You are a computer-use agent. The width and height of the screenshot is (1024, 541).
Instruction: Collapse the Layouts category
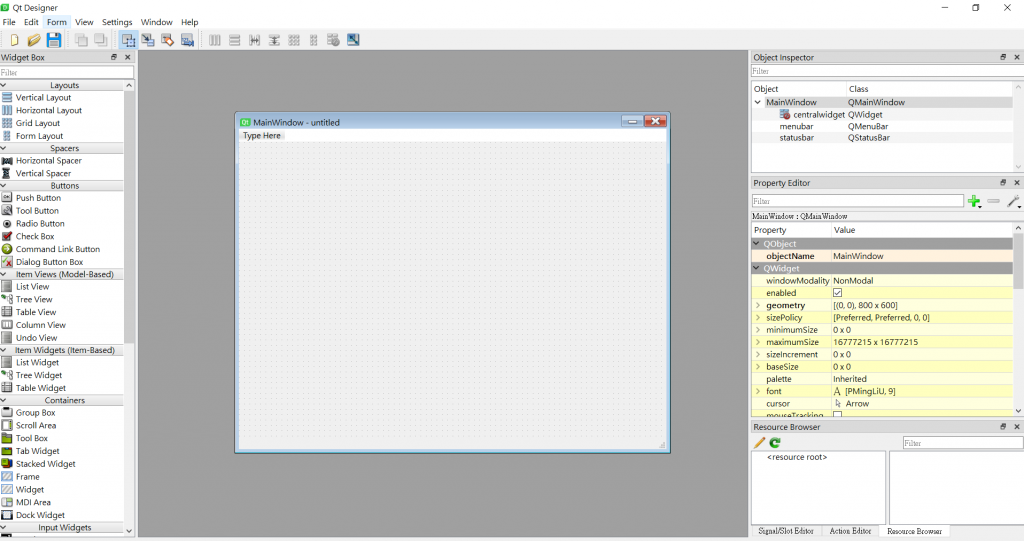click(x=3, y=85)
